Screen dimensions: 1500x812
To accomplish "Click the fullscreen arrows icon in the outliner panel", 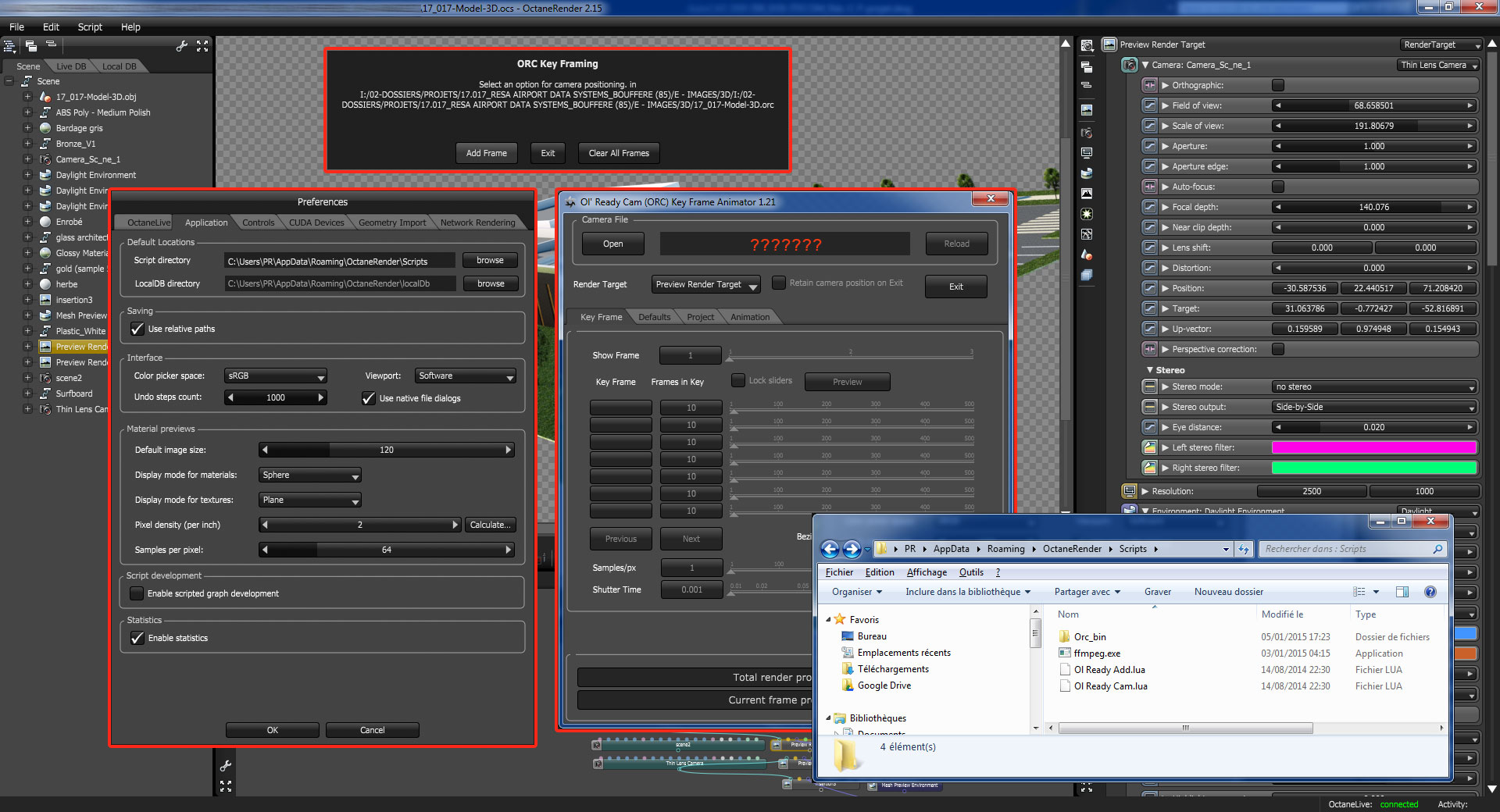I will coord(203,46).
